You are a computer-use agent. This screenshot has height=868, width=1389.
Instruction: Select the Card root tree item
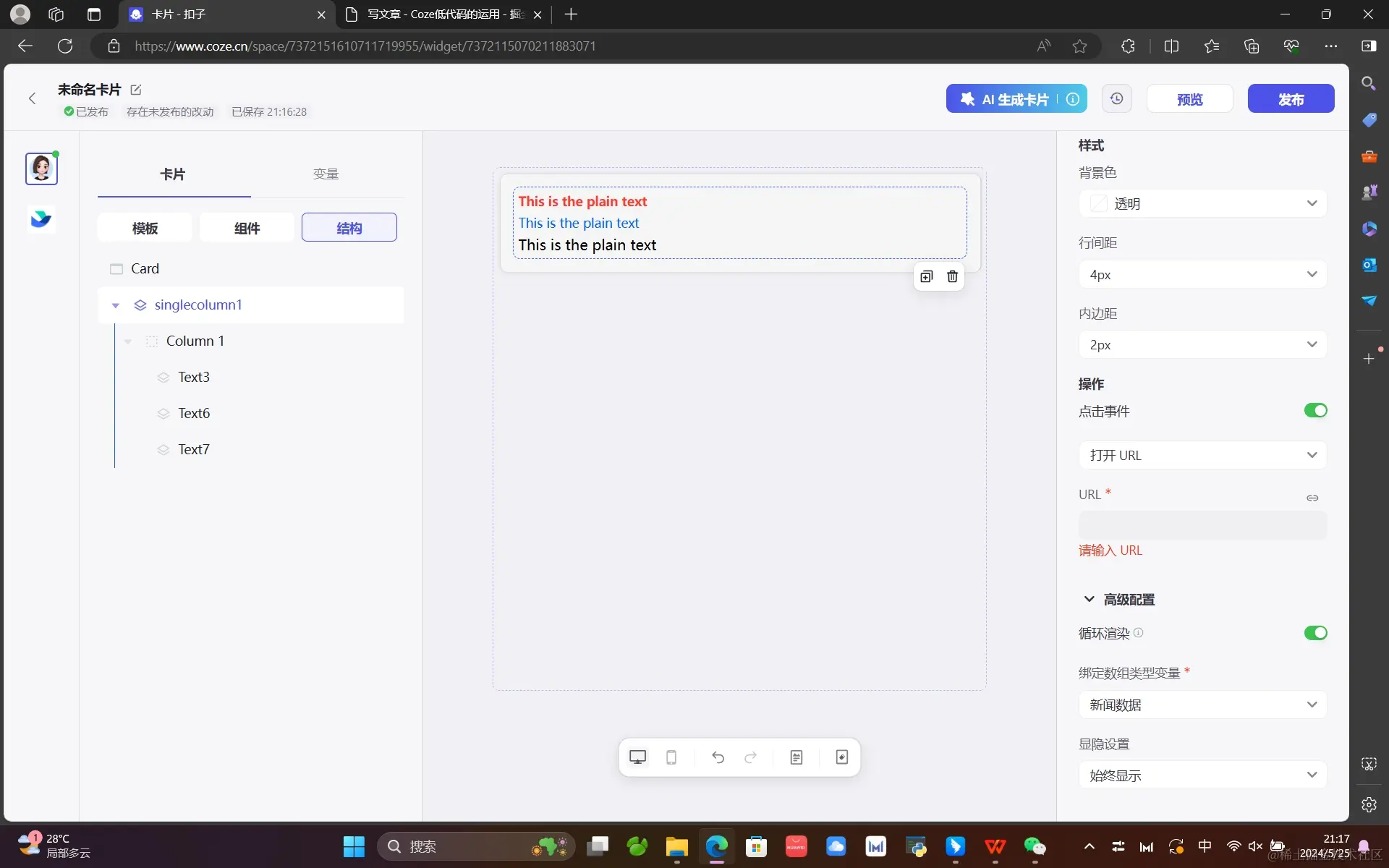click(x=250, y=269)
